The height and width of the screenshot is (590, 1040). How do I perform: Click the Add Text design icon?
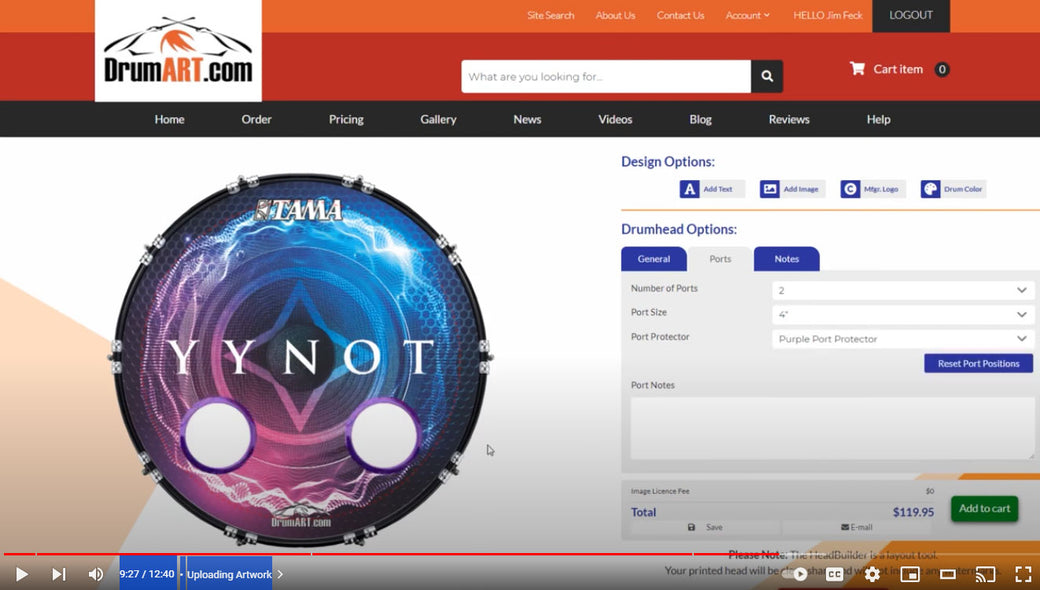(689, 189)
